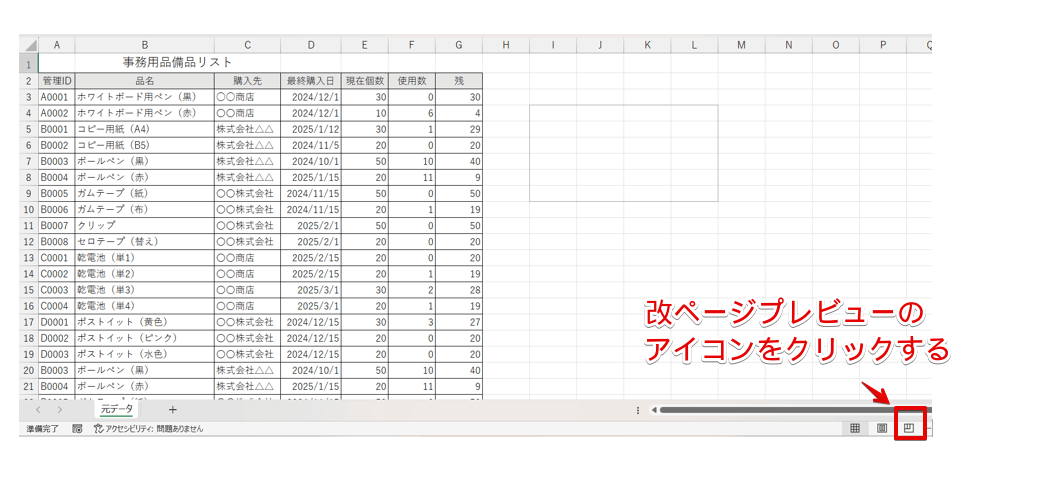Select cell B0001
Screen dimensions: 1037x482
coord(57,129)
